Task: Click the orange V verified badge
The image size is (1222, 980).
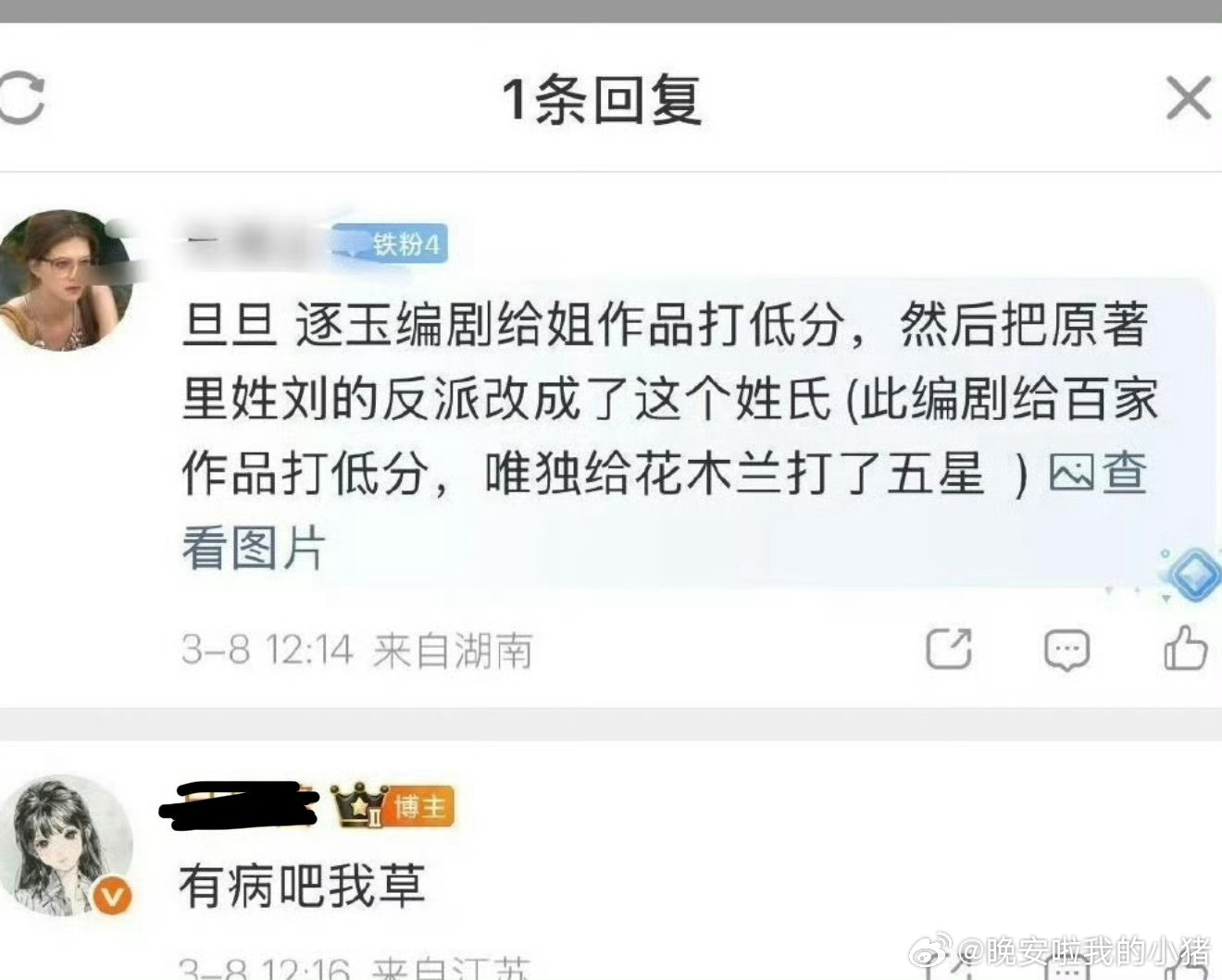Action: (112, 896)
